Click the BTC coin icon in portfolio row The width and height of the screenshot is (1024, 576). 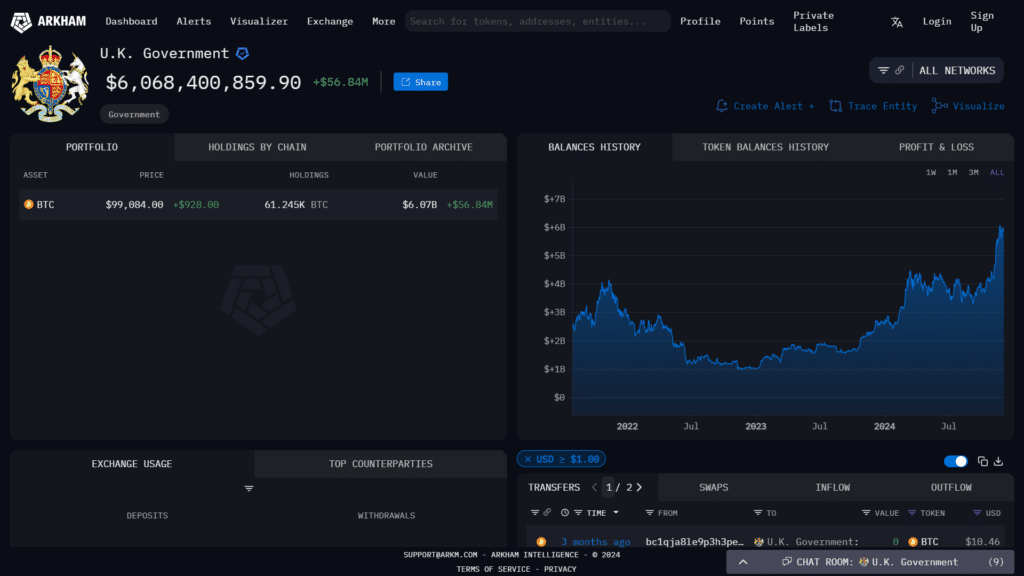tap(29, 205)
